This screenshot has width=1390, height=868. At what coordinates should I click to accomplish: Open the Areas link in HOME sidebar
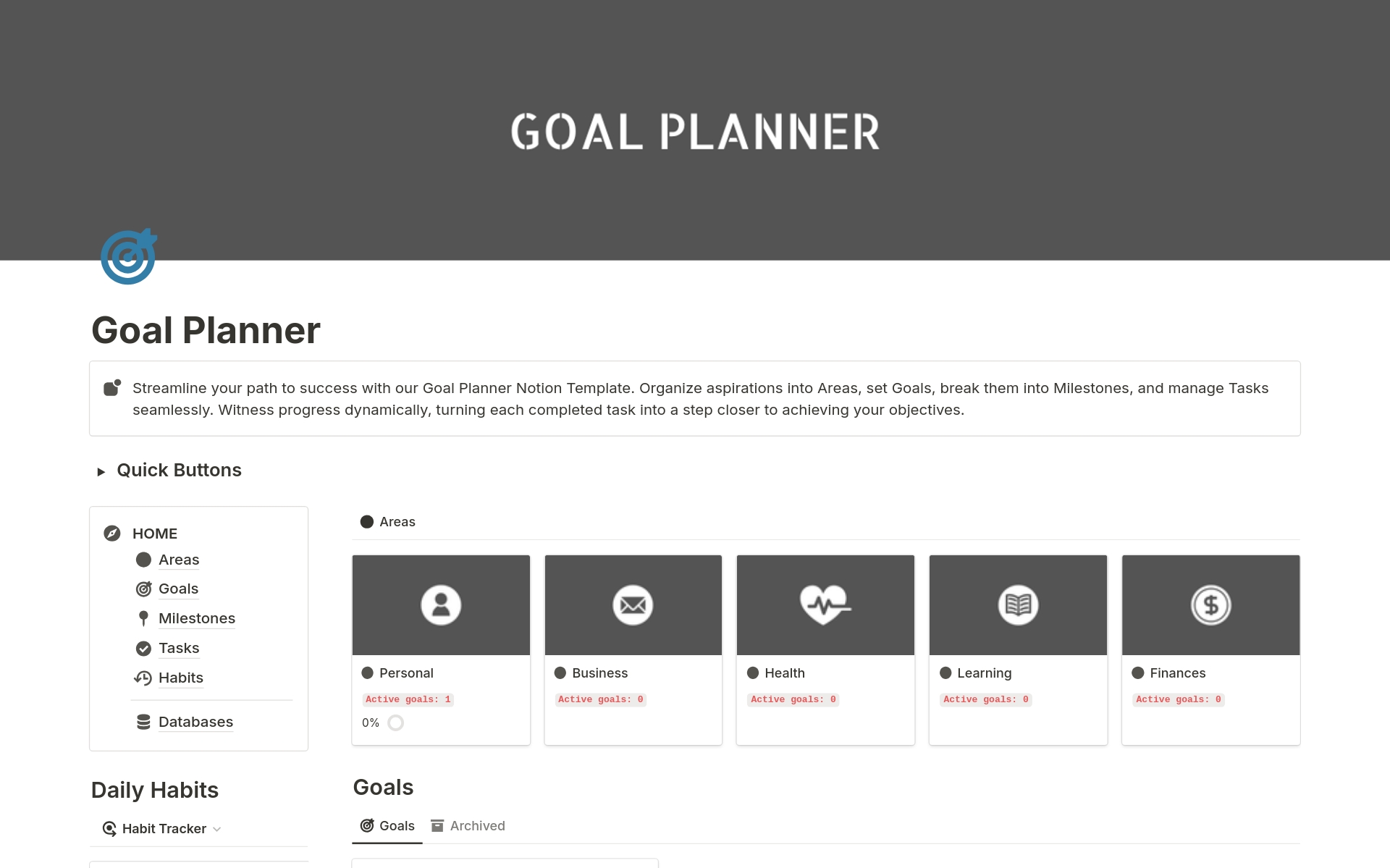tap(179, 560)
